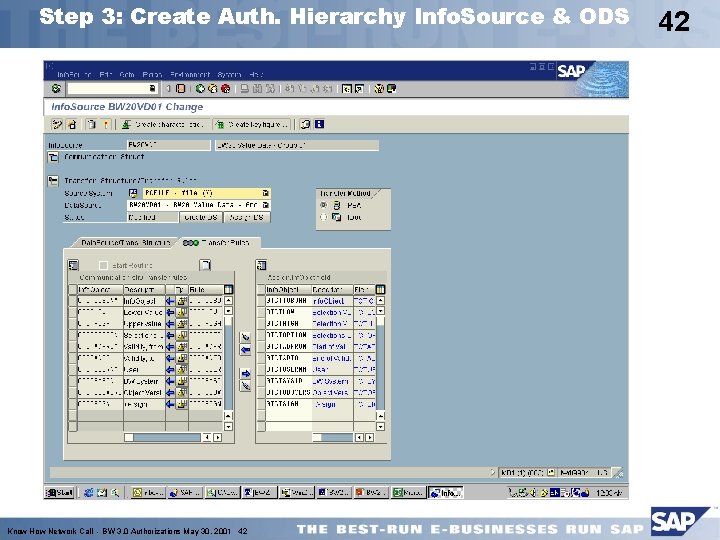The height and width of the screenshot is (540, 720).
Task: Click the Customize local layout icon
Action: (391, 89)
